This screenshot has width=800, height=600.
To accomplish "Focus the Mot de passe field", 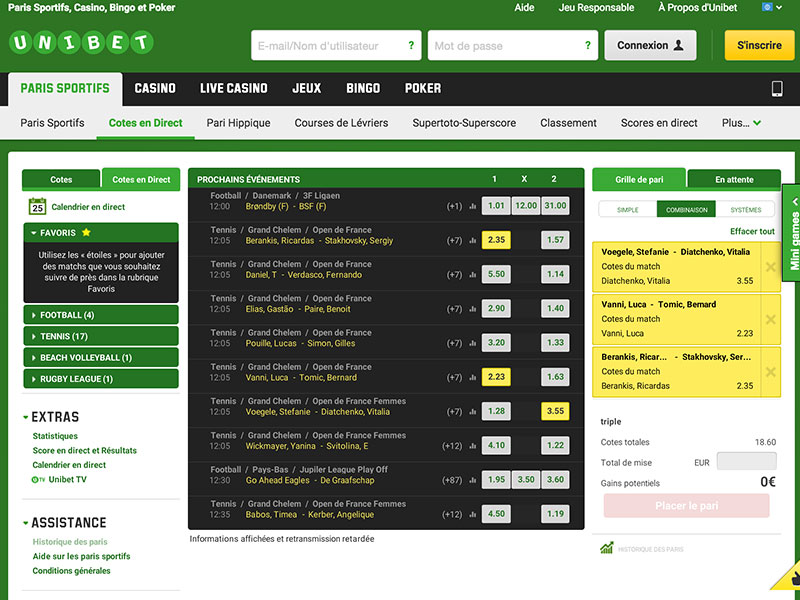I will 513,45.
